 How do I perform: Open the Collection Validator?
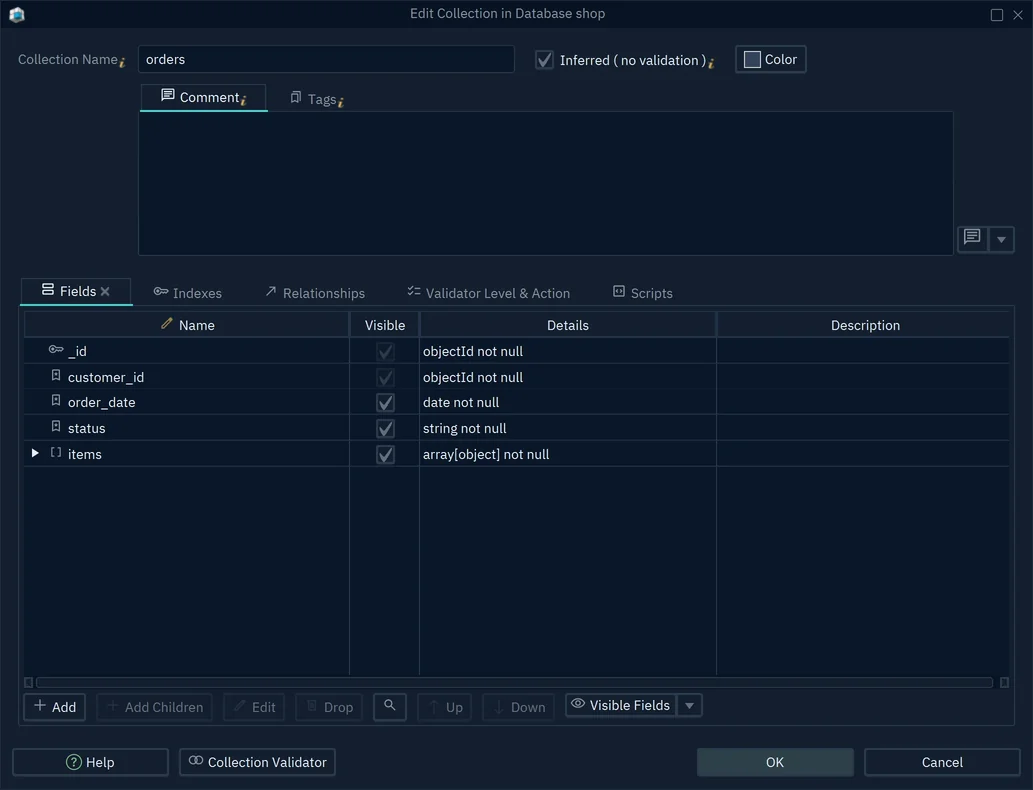coord(258,762)
